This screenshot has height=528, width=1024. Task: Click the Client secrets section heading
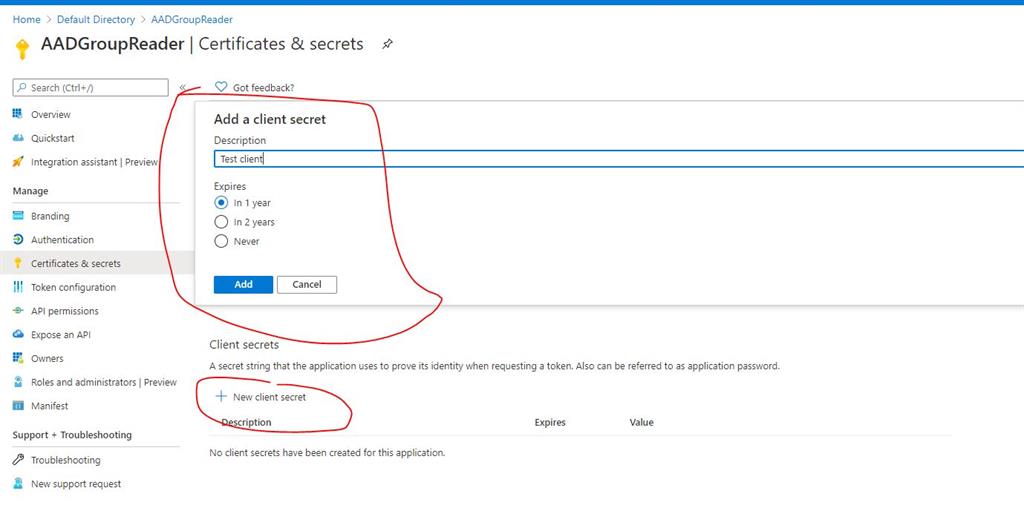(244, 344)
